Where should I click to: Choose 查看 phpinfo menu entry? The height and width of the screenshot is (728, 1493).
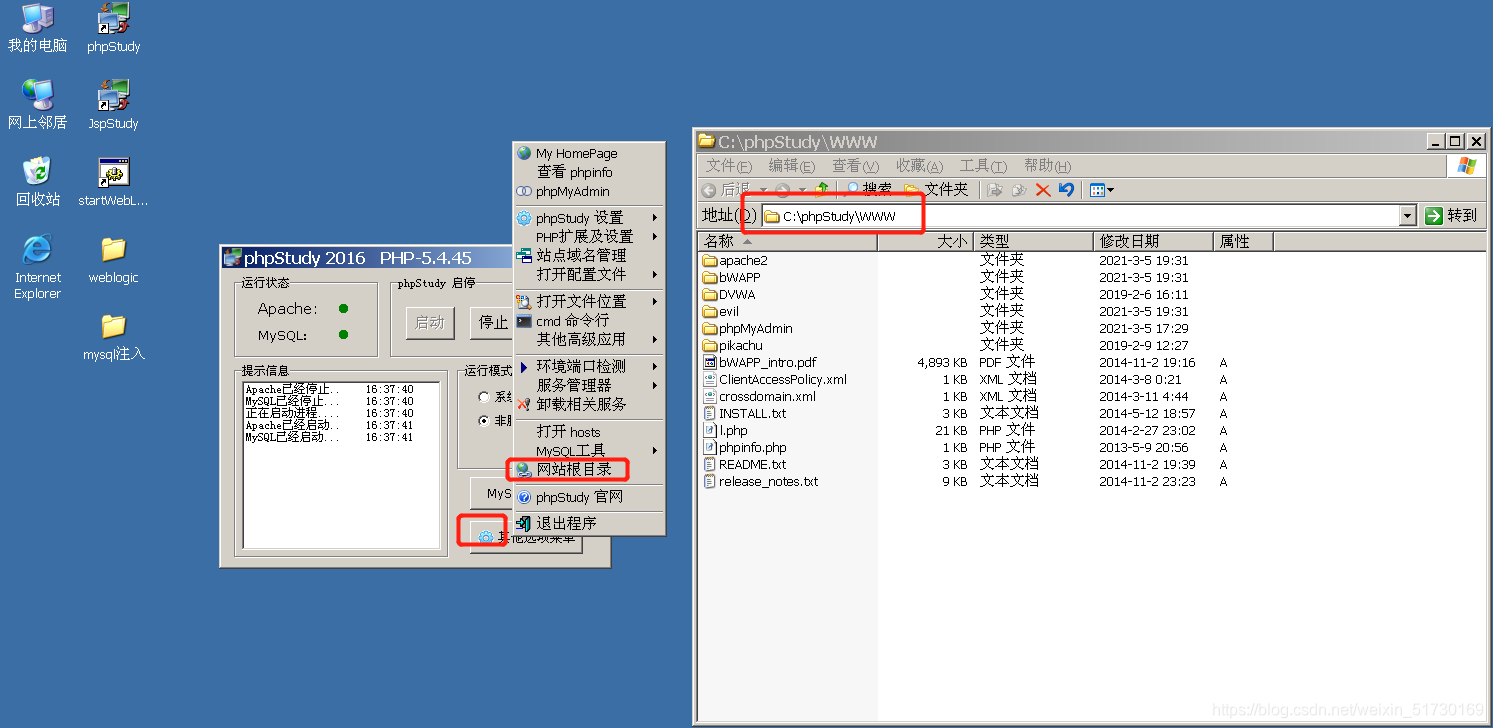(x=588, y=172)
